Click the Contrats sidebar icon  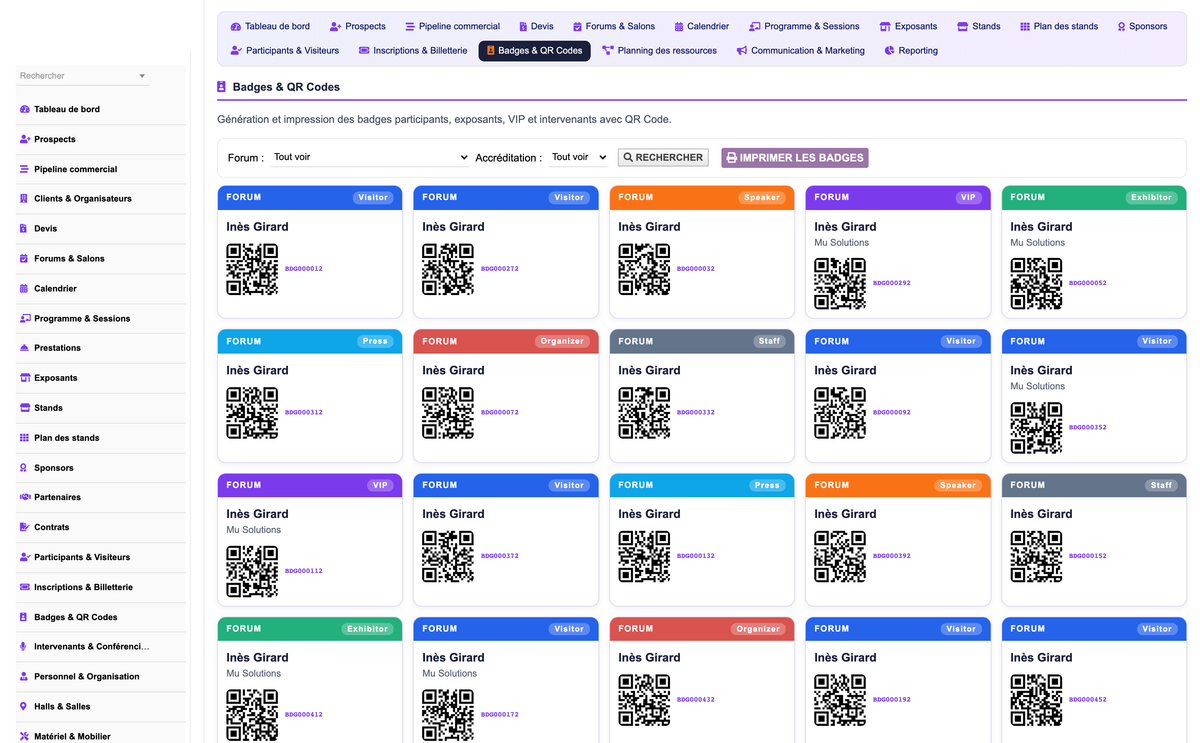coord(25,527)
